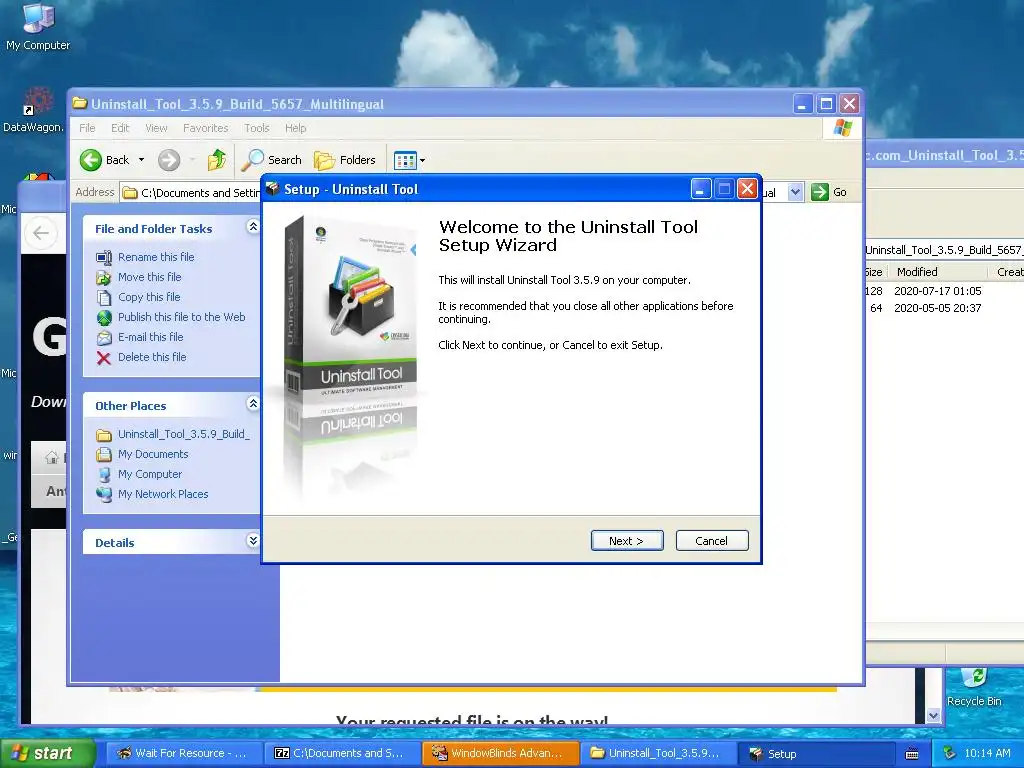This screenshot has height=768, width=1024.
Task: Click the Forward arrow icon in Explorer
Action: coord(168,160)
